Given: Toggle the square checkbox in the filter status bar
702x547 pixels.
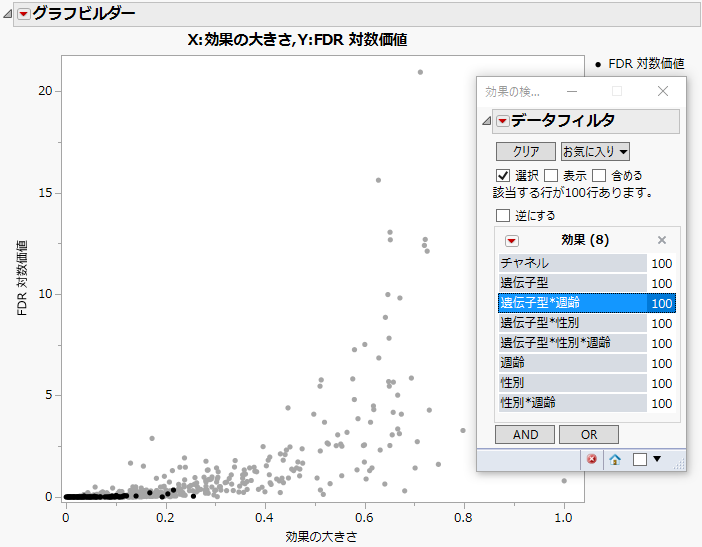Looking at the screenshot, I should tap(640, 459).
